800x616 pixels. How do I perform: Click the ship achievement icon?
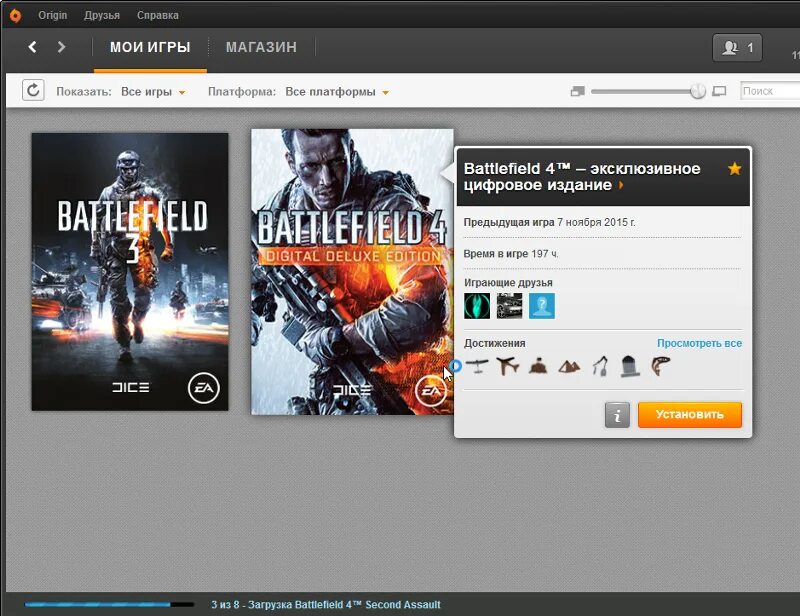(x=538, y=366)
